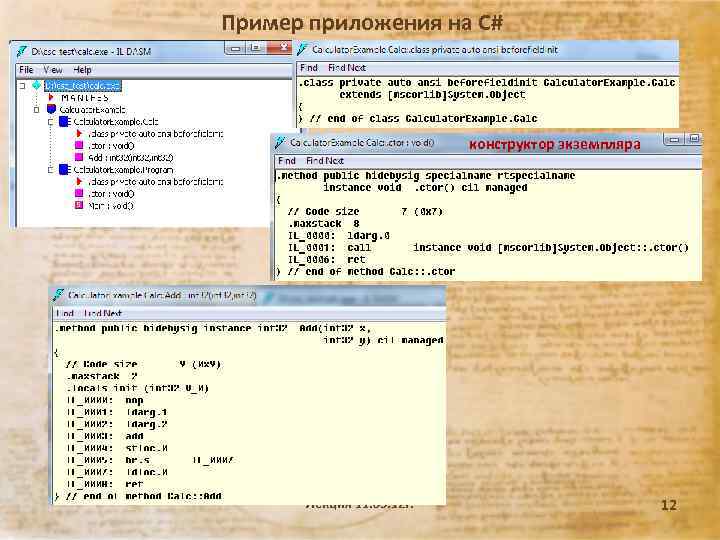This screenshot has height=540, width=720.
Task: Click the 'IL_0000: ldarg.0' line
Action: point(339,236)
